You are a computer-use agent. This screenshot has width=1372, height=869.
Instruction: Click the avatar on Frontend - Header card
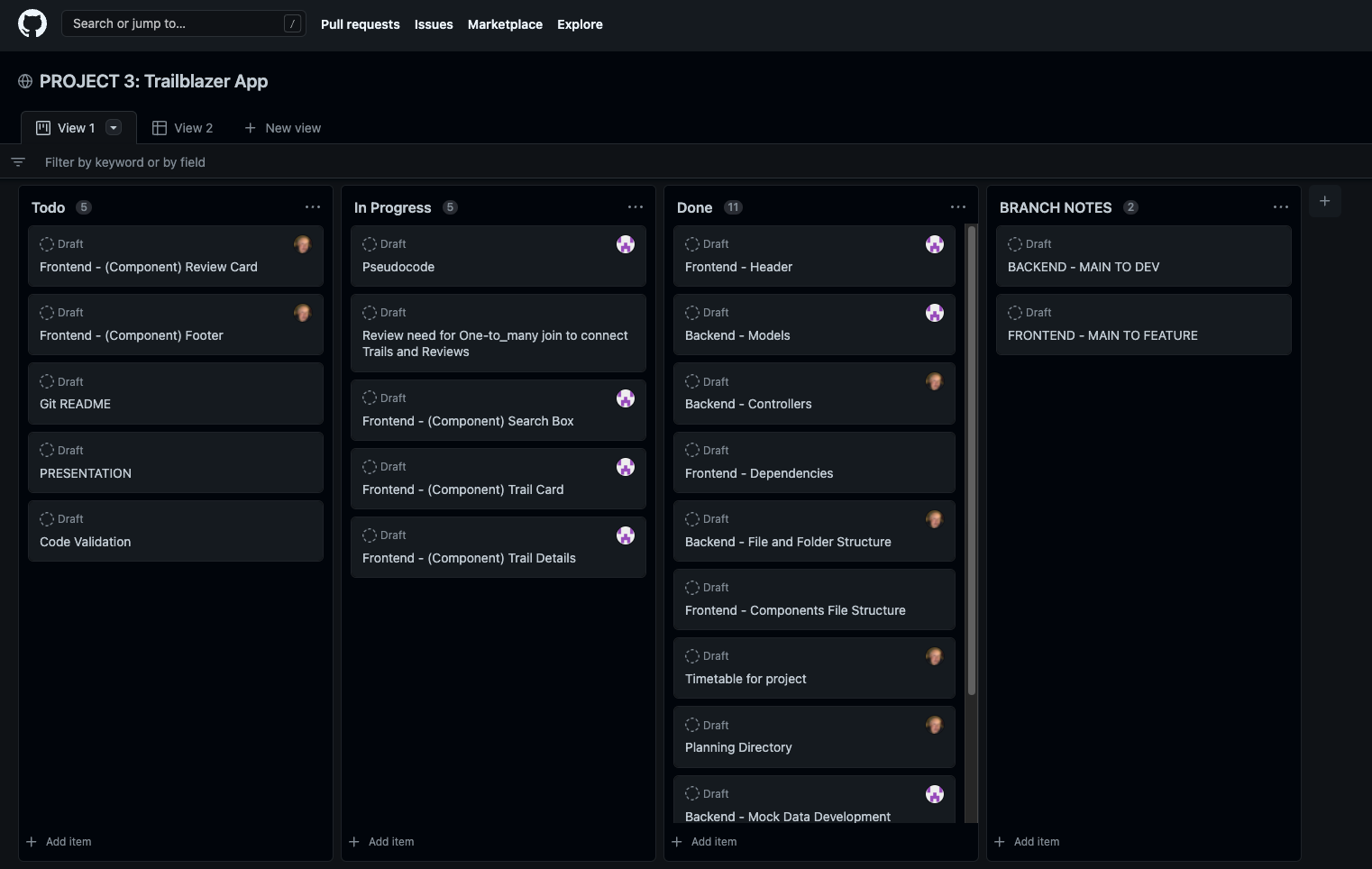pyautogui.click(x=935, y=244)
